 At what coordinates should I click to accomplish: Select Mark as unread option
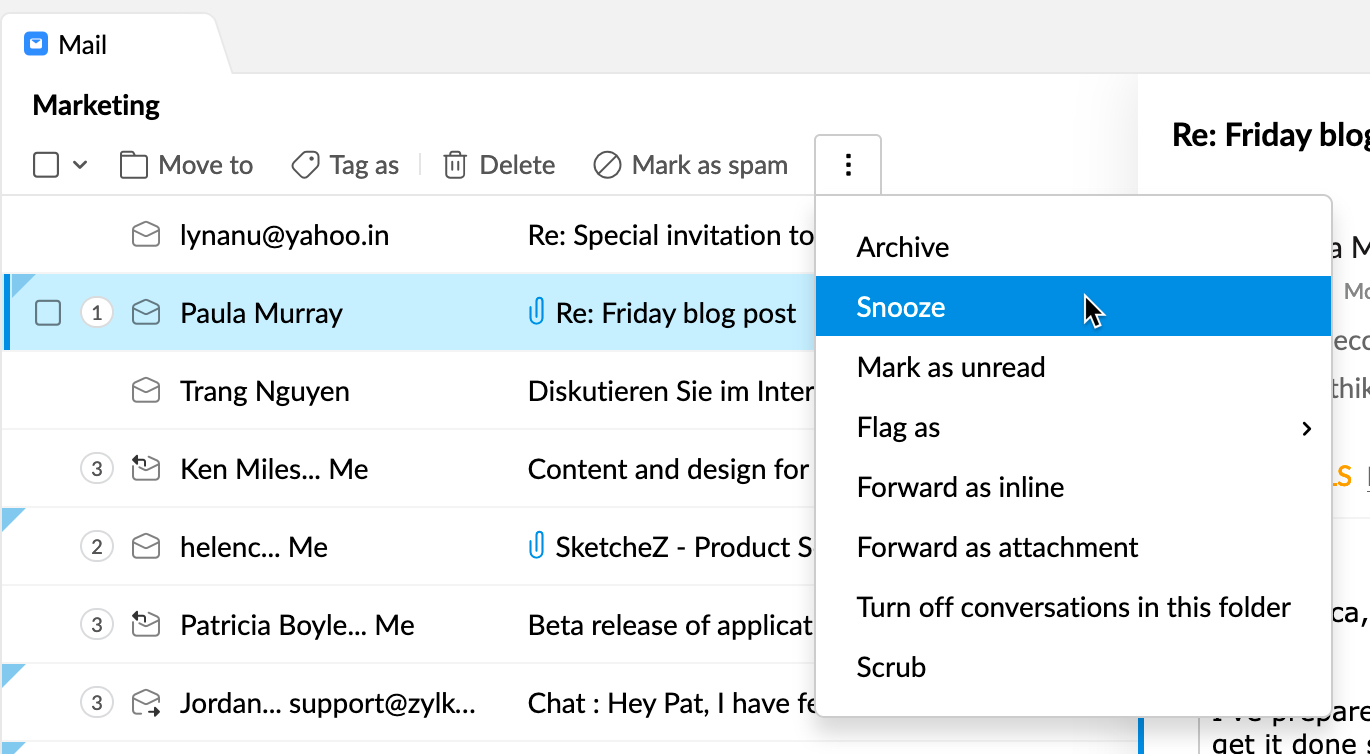point(1073,367)
